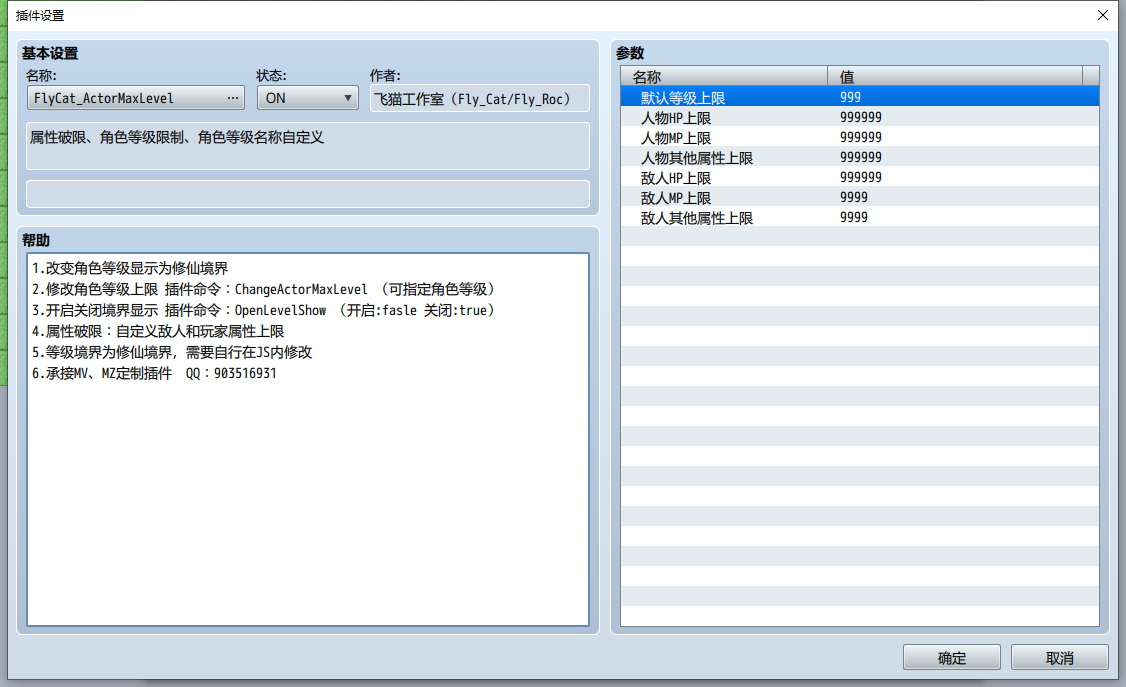Click help line about ChangeActorMaxLevel command

click(x=264, y=289)
